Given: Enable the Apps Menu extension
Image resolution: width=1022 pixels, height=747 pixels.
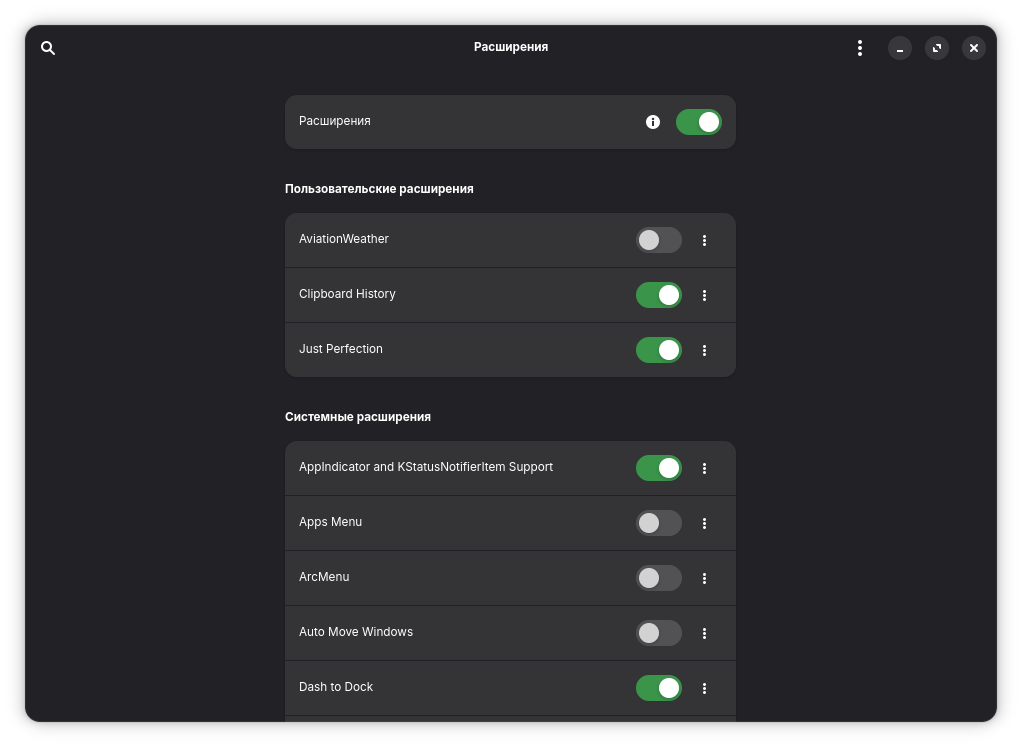Looking at the screenshot, I should click(658, 523).
